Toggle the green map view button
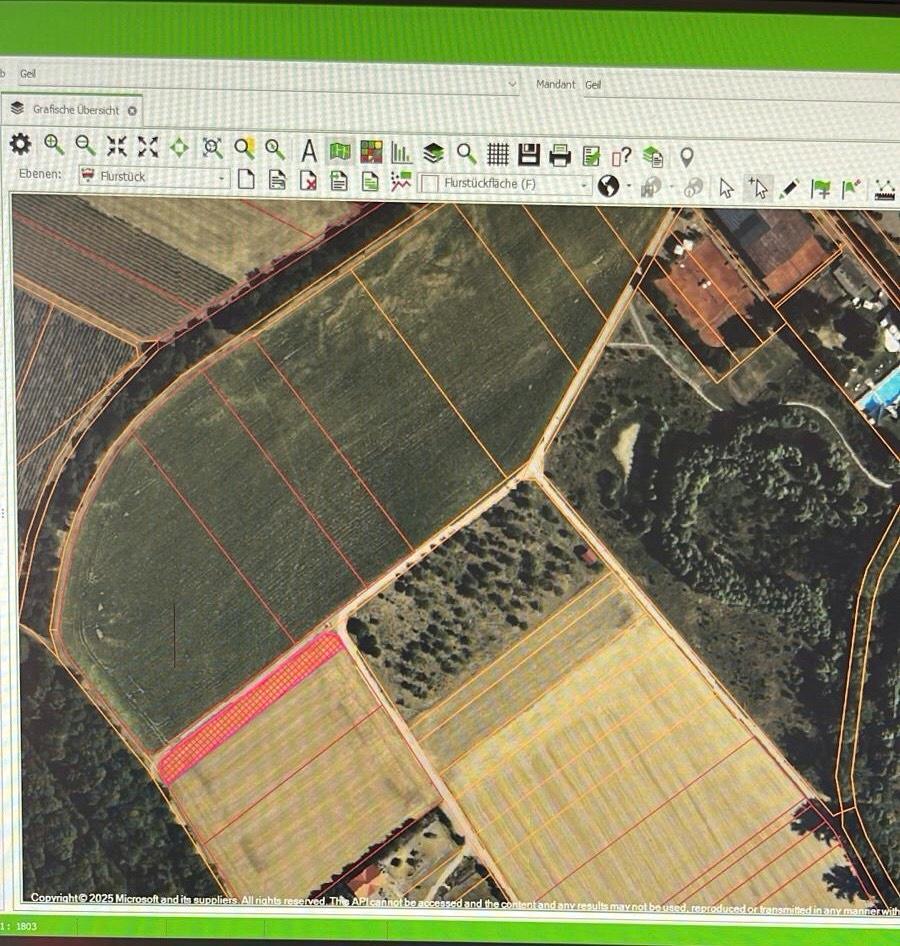The image size is (900, 946). point(340,152)
